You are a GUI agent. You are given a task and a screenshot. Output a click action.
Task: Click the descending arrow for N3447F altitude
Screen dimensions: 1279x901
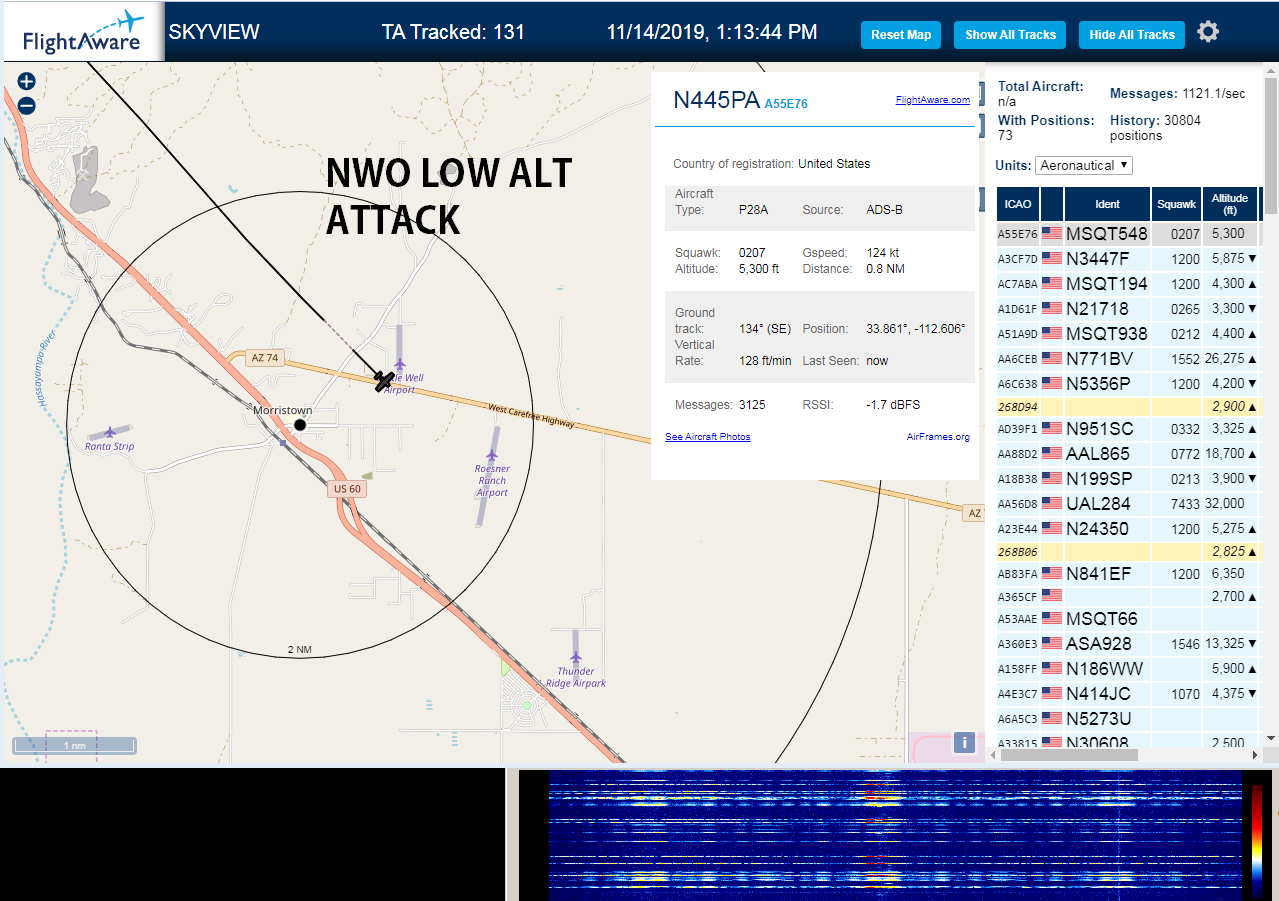coord(1252,259)
